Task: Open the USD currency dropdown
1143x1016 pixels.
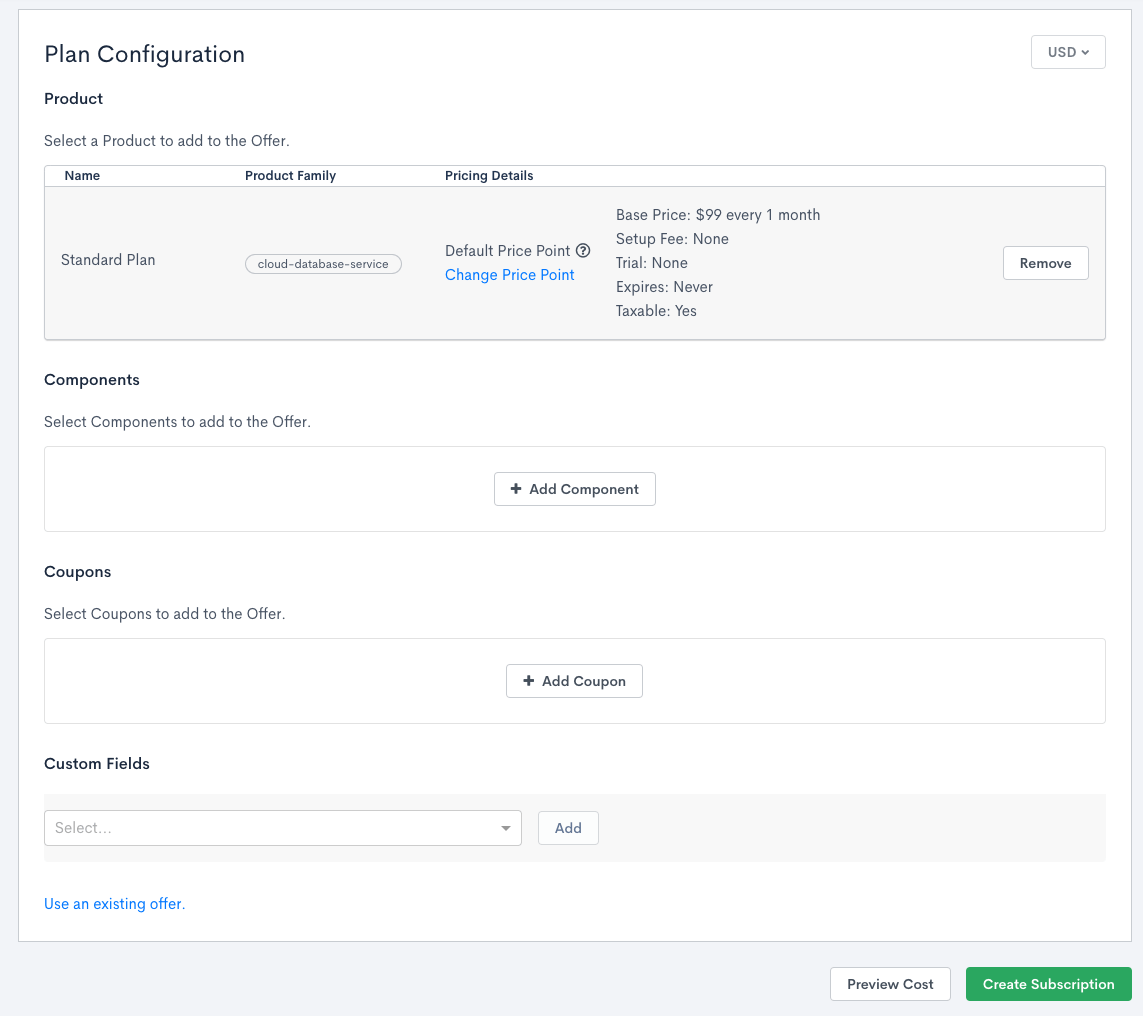Action: click(1068, 52)
